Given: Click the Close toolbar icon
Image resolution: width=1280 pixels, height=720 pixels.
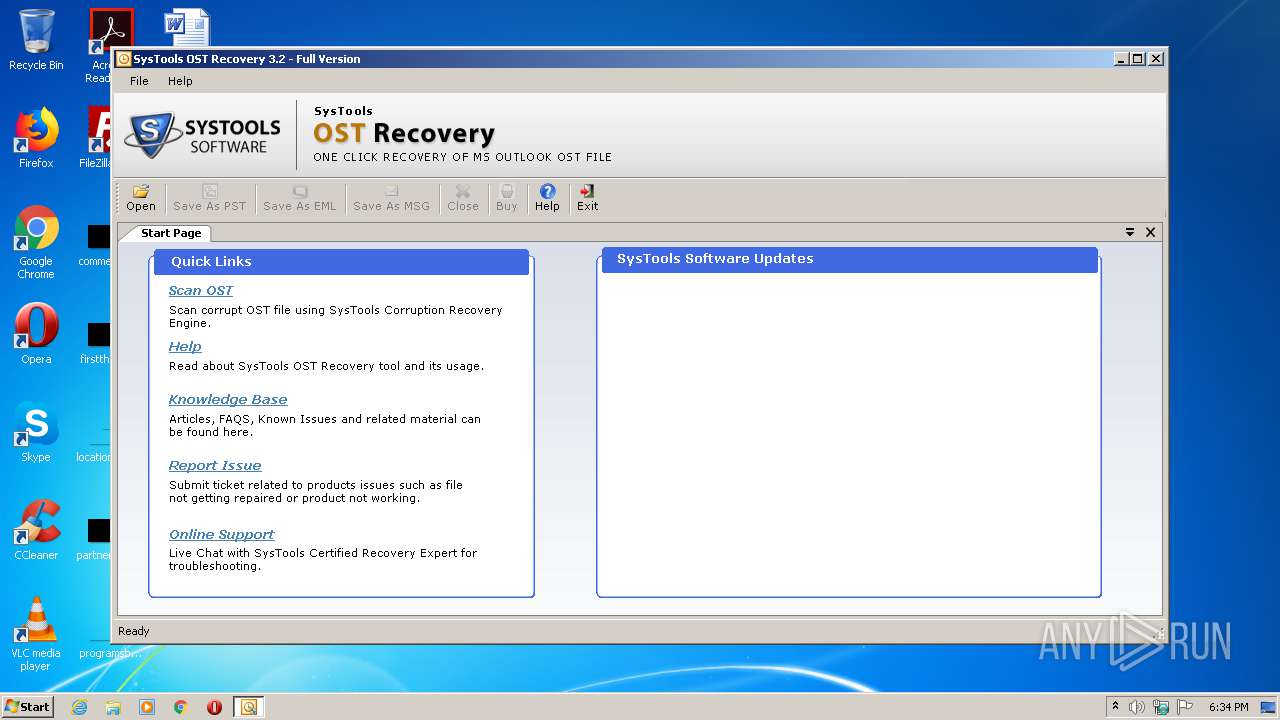Looking at the screenshot, I should [x=462, y=198].
